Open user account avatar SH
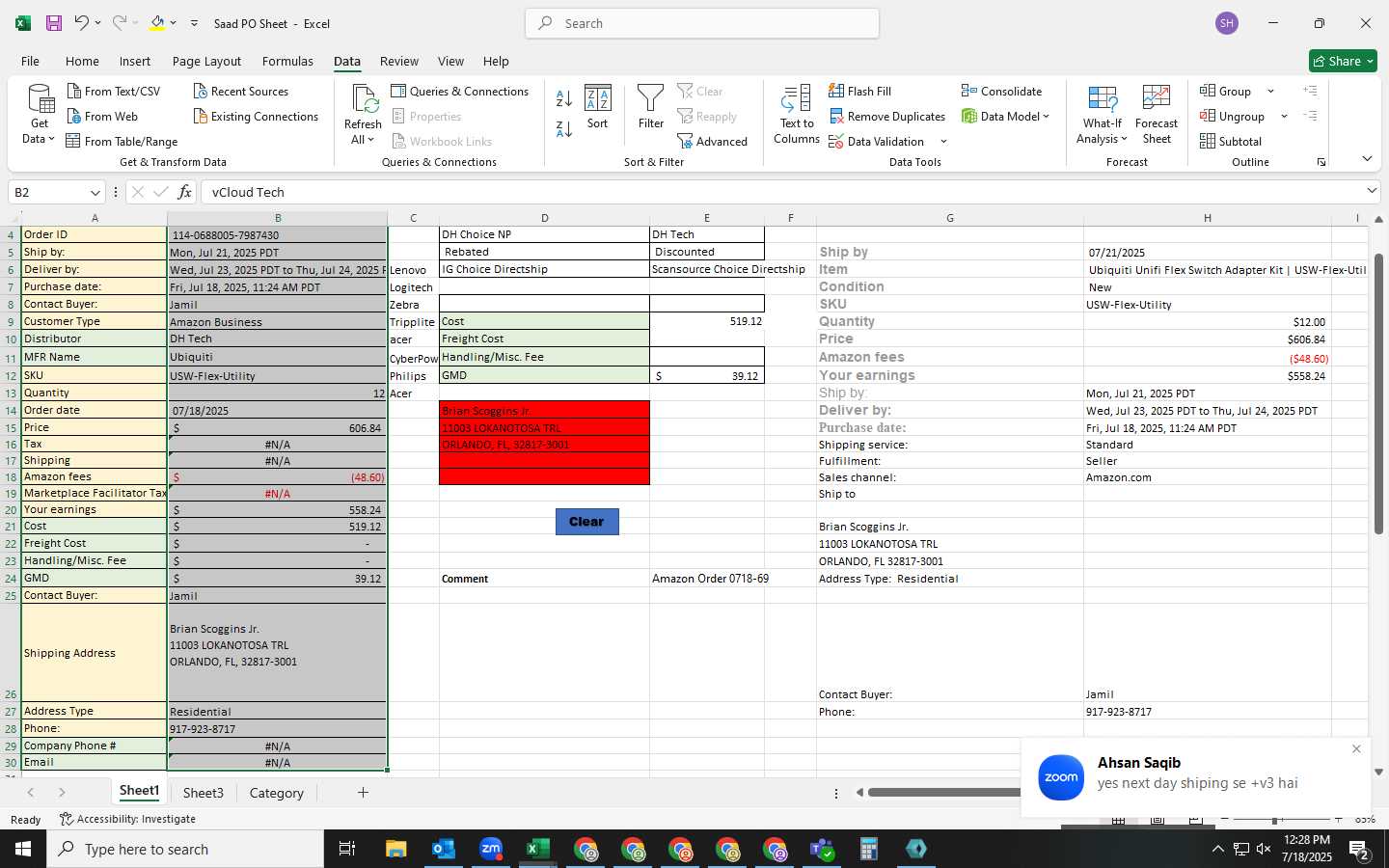1389x868 pixels. (1227, 23)
